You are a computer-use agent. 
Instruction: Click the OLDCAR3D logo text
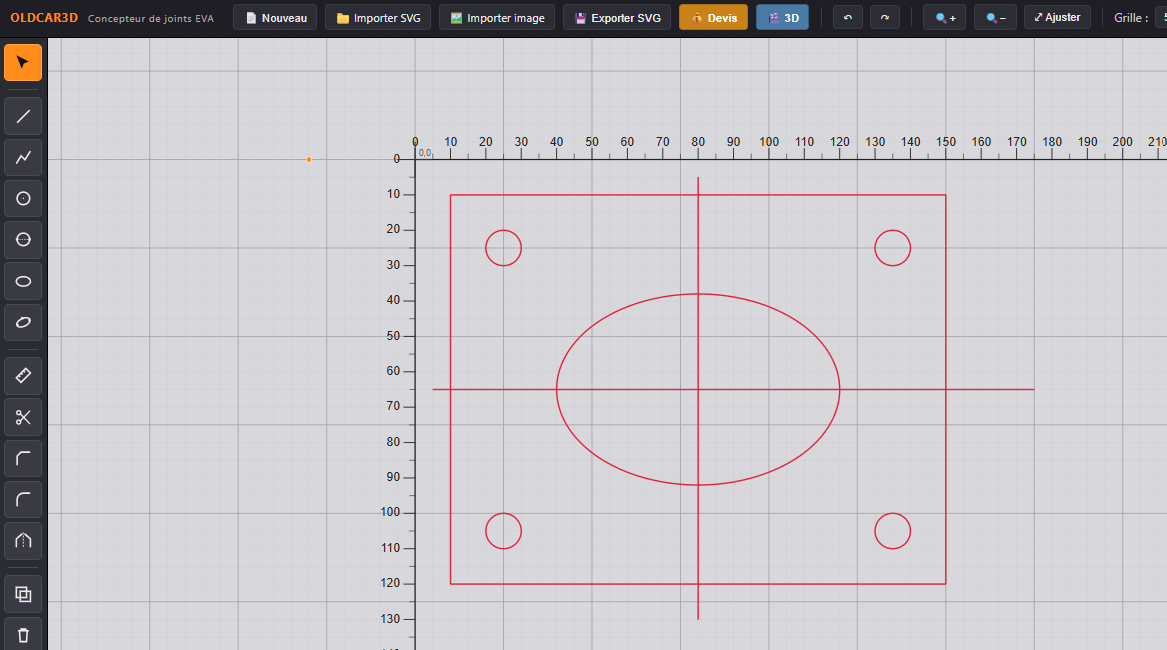[44, 17]
